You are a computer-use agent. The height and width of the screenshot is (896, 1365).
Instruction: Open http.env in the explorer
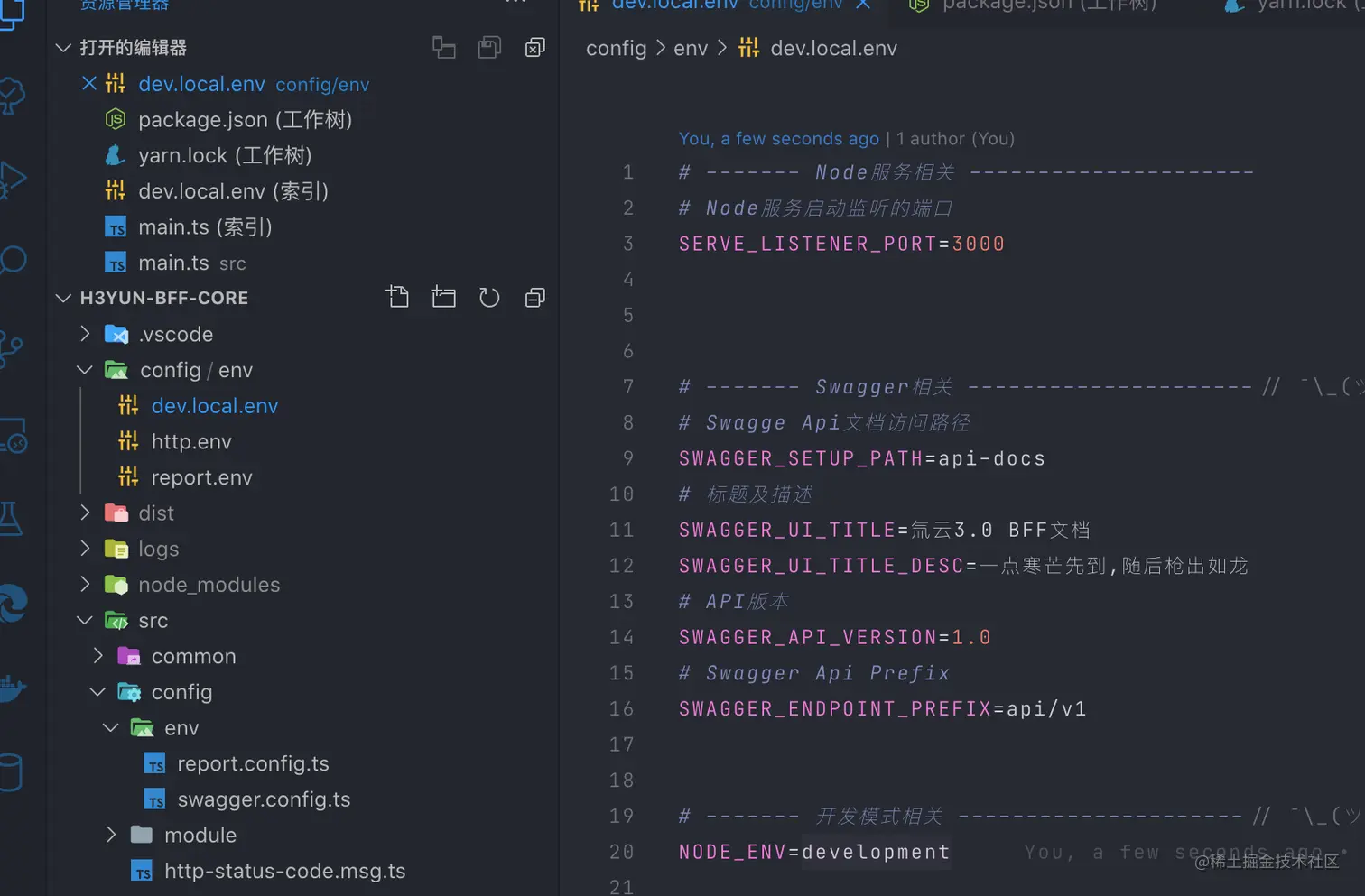[191, 441]
